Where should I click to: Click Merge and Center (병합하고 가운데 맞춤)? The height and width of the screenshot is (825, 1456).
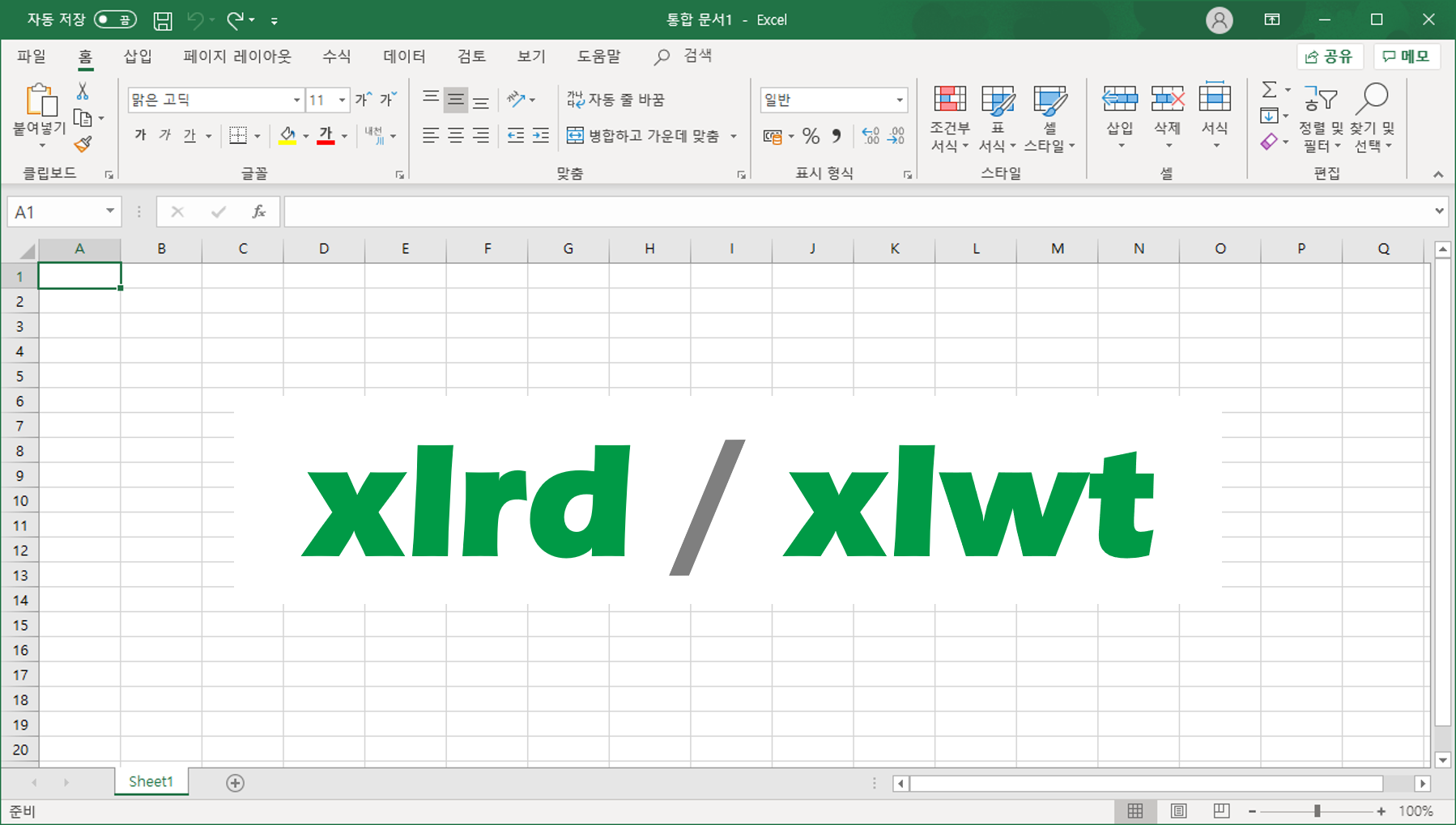pyautogui.click(x=643, y=136)
